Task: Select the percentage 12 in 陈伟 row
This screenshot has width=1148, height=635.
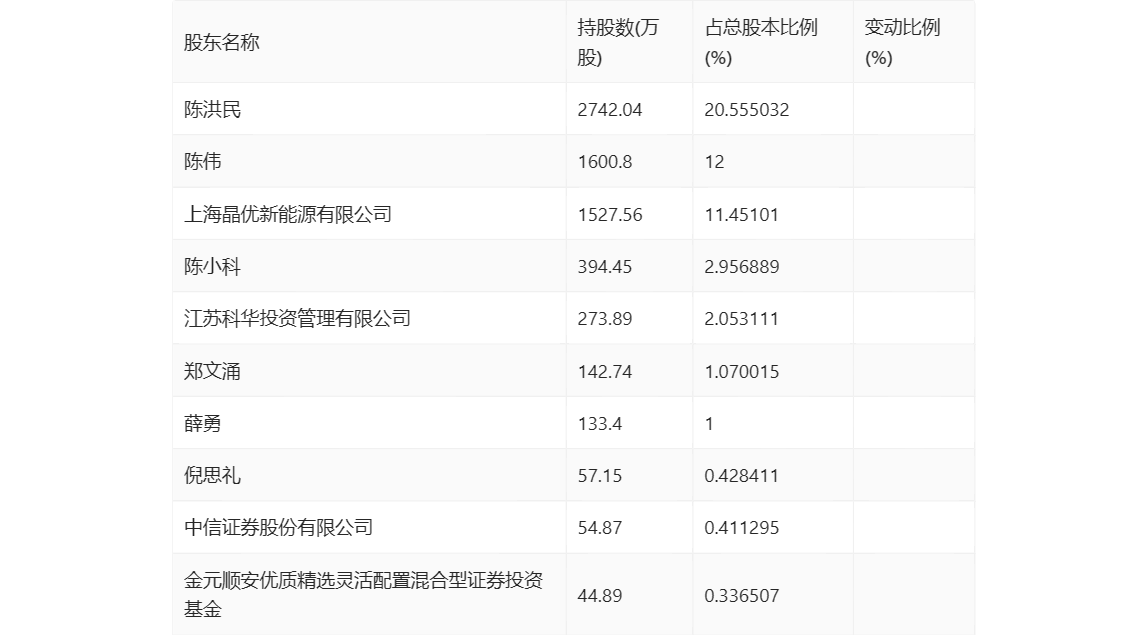Action: tap(714, 162)
